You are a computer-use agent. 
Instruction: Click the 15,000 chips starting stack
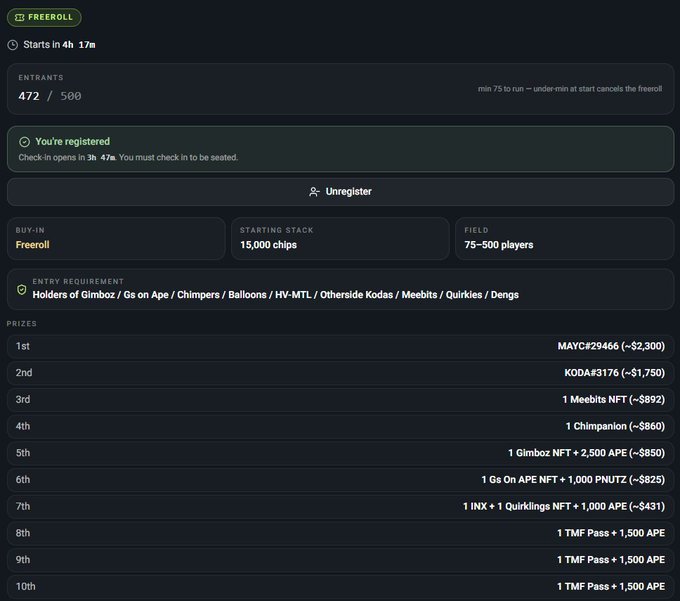pyautogui.click(x=268, y=245)
